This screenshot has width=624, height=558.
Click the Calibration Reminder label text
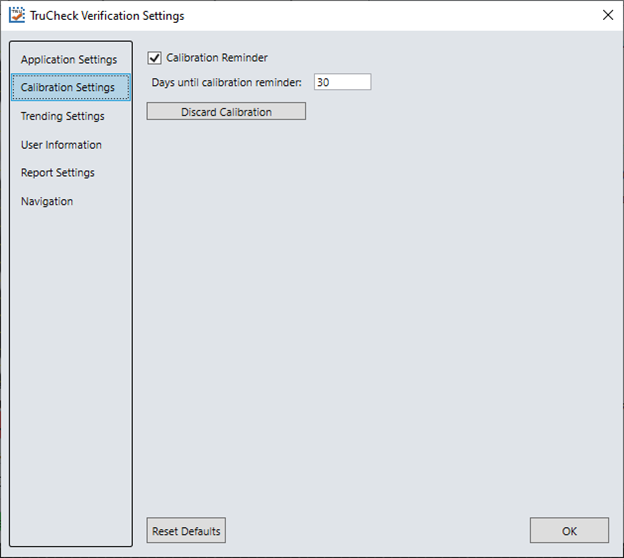217,58
